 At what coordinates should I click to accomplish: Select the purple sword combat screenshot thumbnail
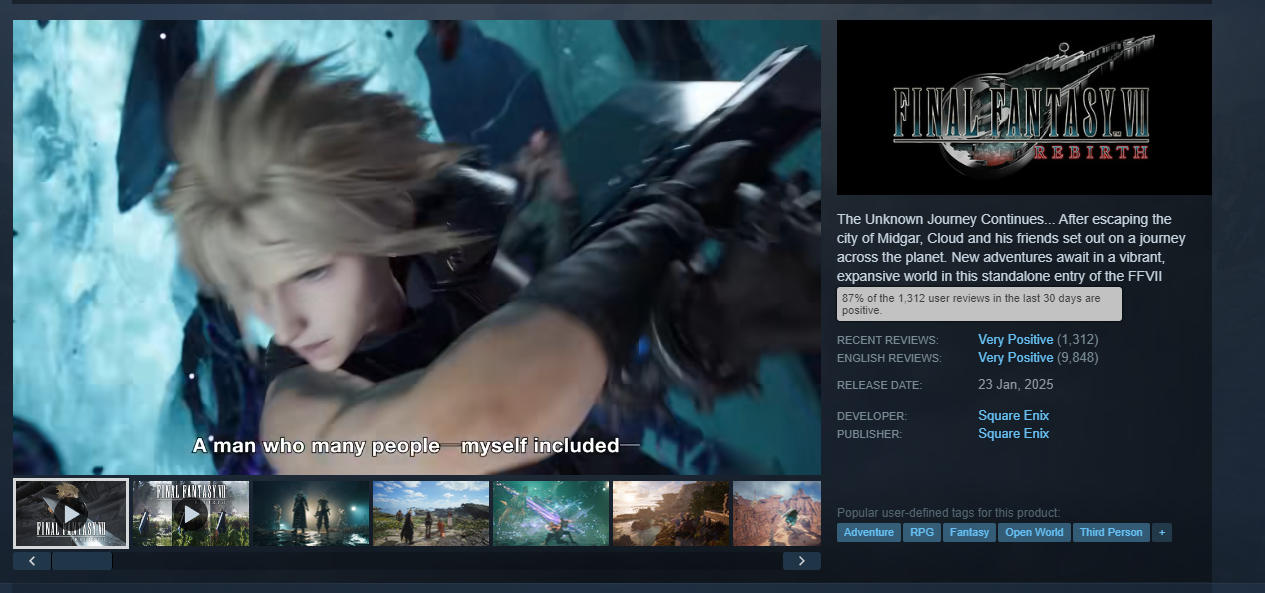(551, 514)
